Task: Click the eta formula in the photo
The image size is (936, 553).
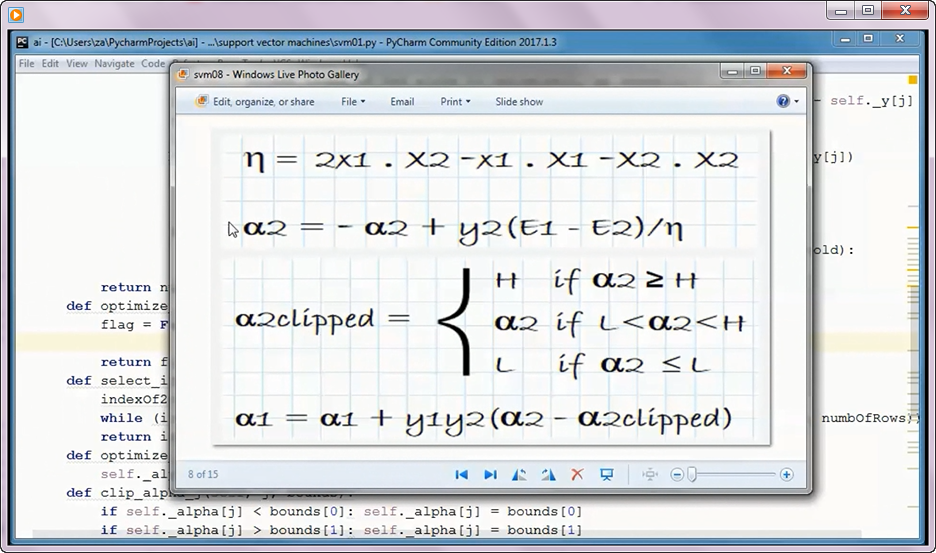Action: [491, 160]
